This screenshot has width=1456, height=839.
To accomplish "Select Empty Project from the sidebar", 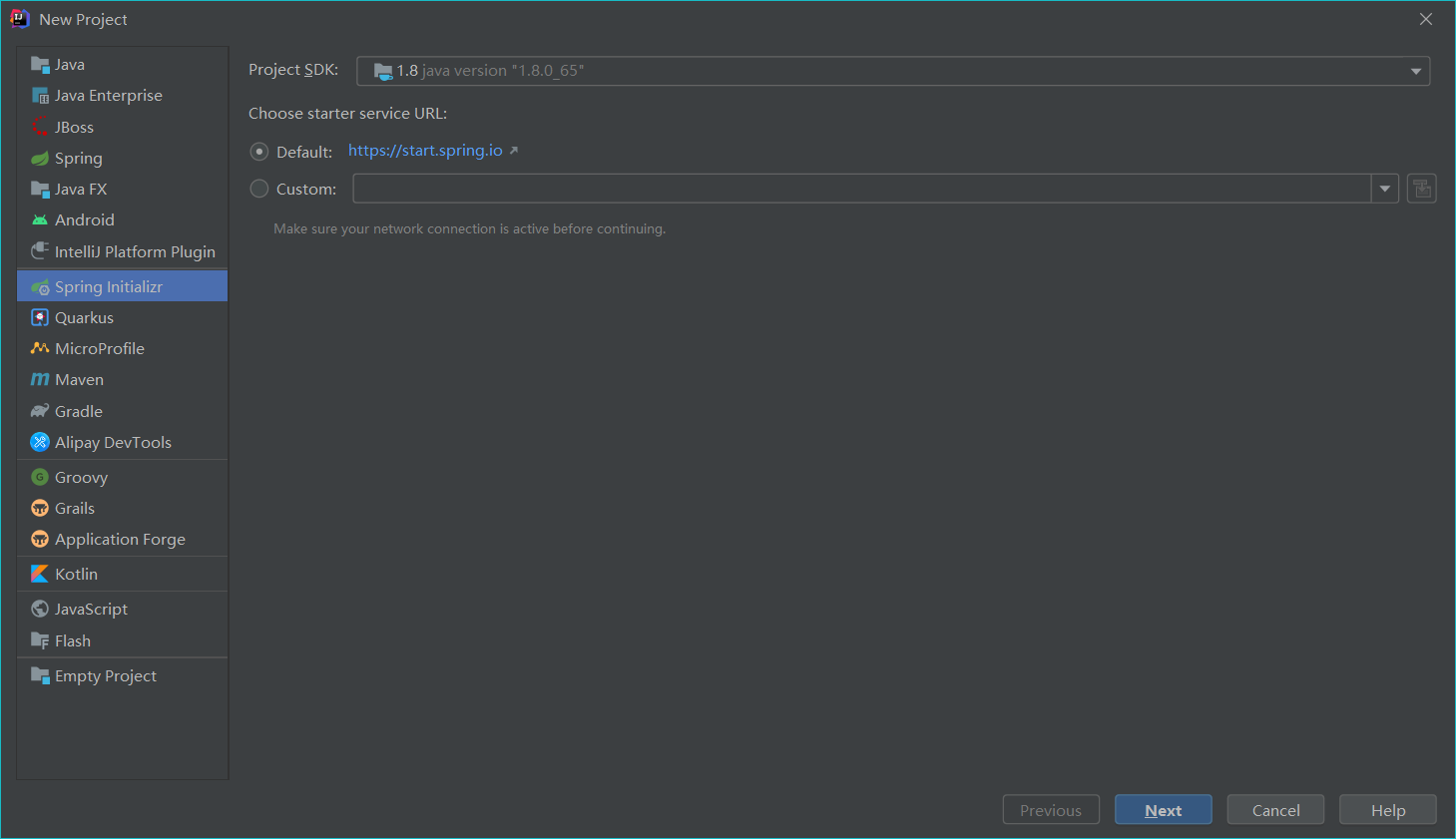I will (x=105, y=675).
